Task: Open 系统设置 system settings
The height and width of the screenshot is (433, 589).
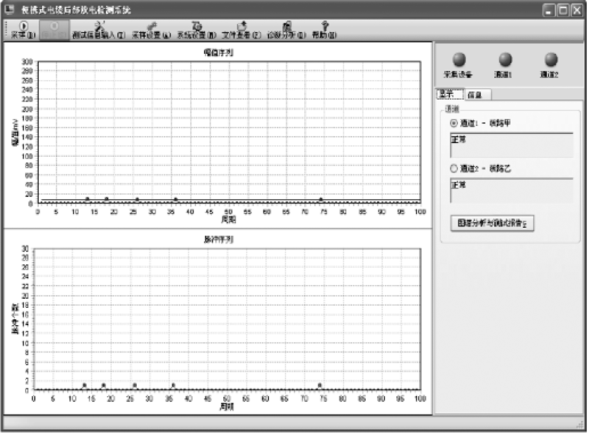Action: (196, 30)
